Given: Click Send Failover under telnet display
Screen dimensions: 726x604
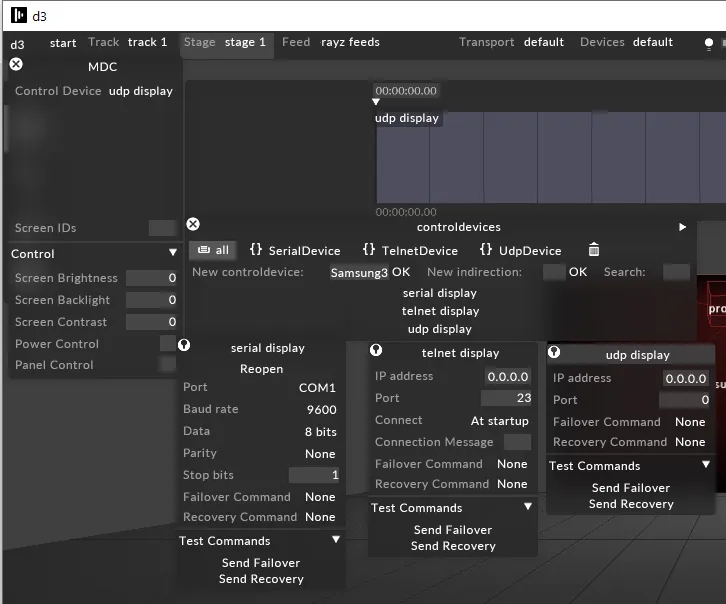Looking at the screenshot, I should tap(453, 530).
